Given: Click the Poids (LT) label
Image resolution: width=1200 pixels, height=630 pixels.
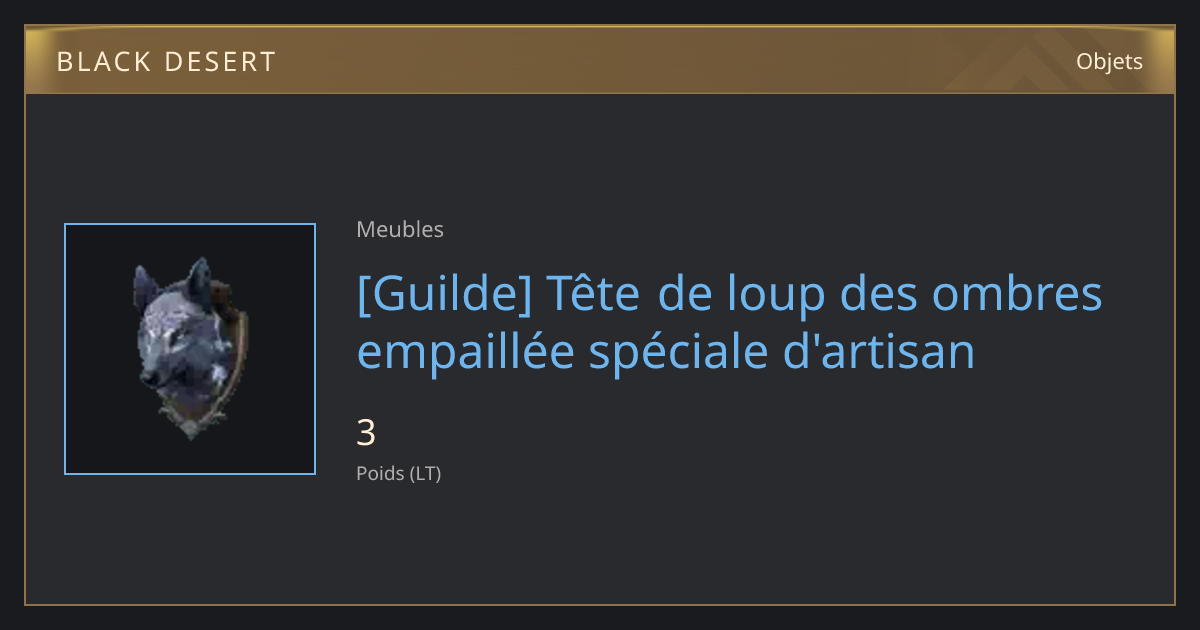Looking at the screenshot, I should click(x=399, y=473).
